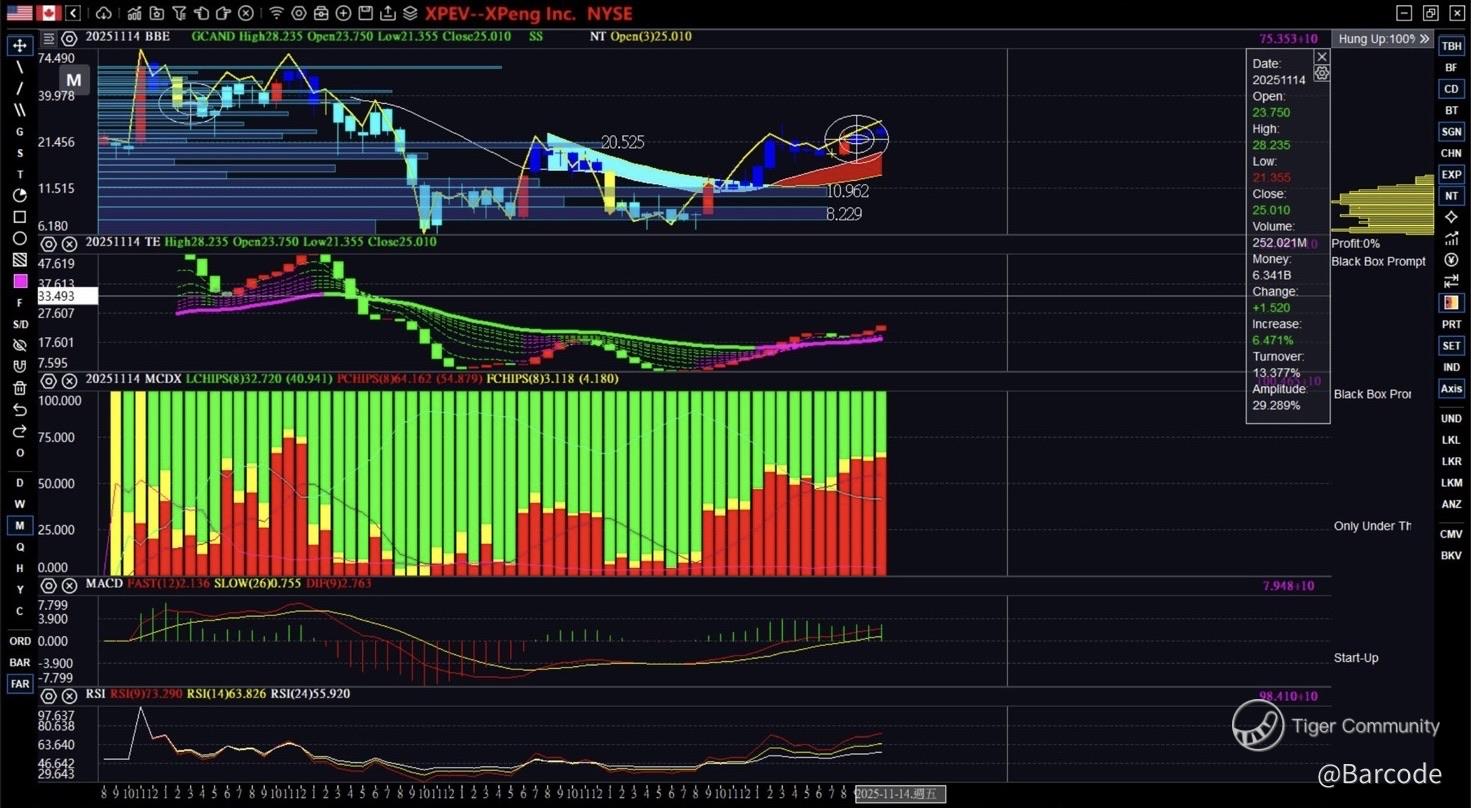Toggle the SET button in right sidebar
The height and width of the screenshot is (808, 1471).
click(1451, 345)
